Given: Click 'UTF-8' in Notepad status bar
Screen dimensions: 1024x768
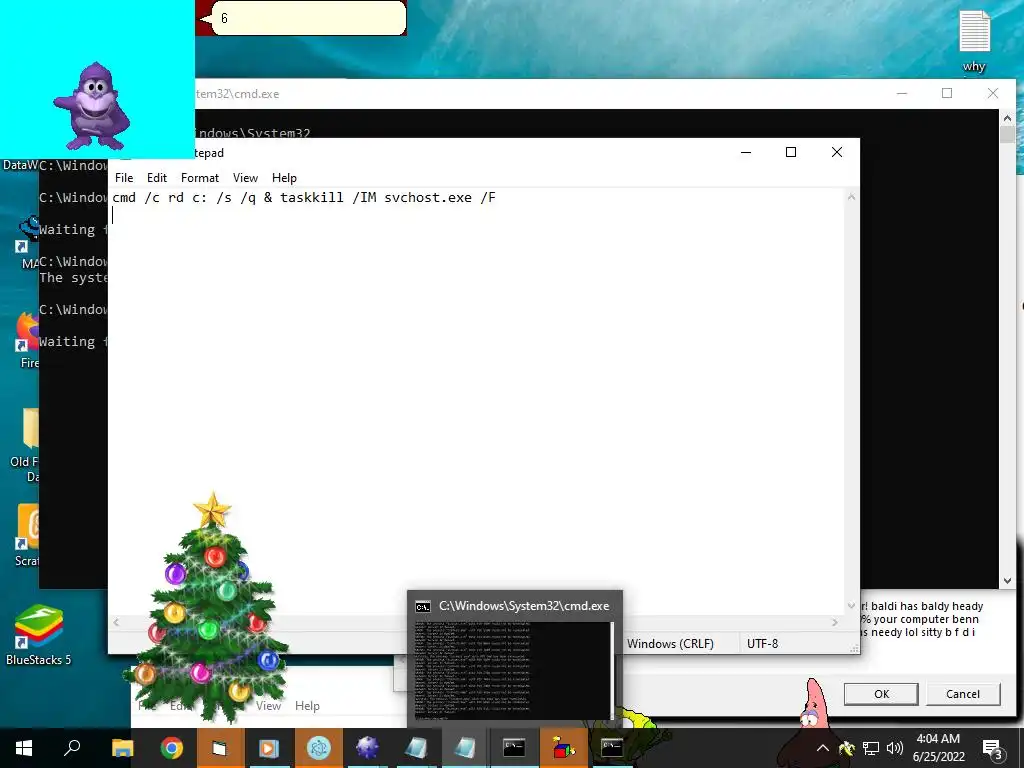Looking at the screenshot, I should click(762, 644).
